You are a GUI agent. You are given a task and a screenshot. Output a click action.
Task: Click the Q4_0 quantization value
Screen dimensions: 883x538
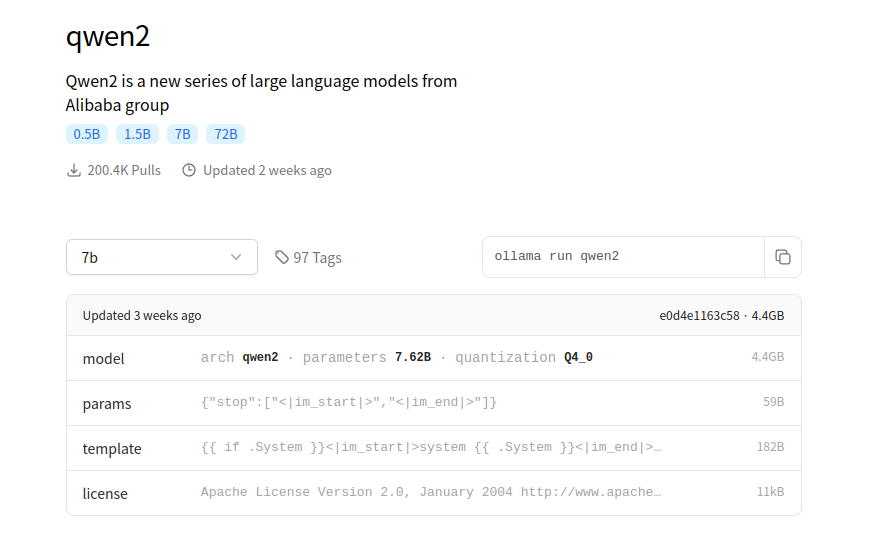(x=578, y=357)
